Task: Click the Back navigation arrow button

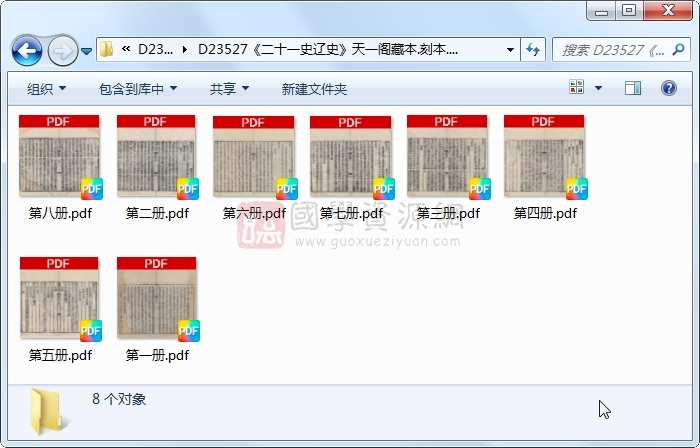Action: (27, 49)
